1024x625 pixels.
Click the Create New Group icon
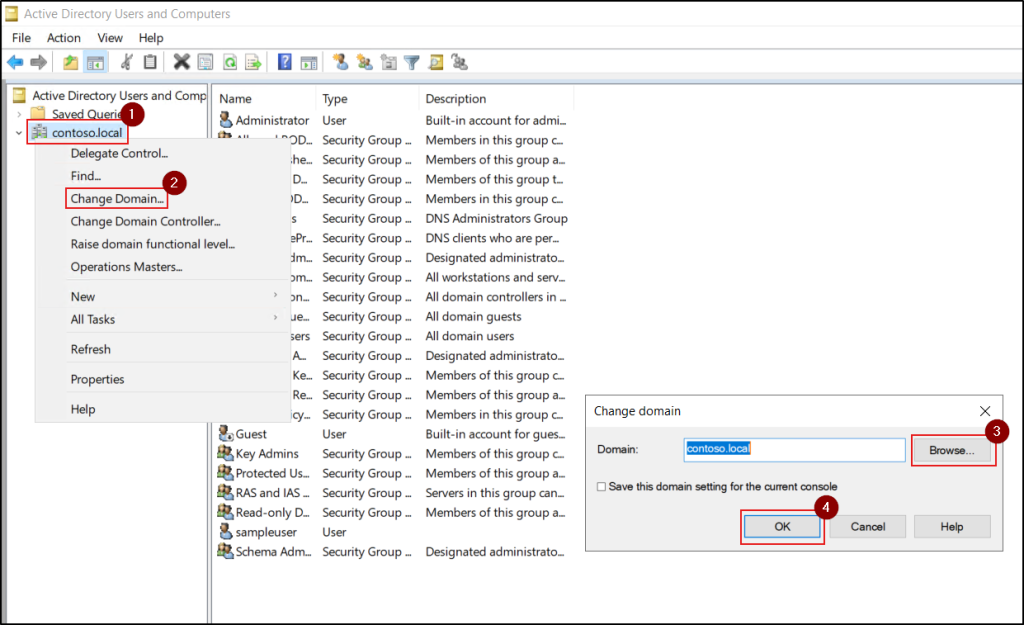(x=366, y=61)
